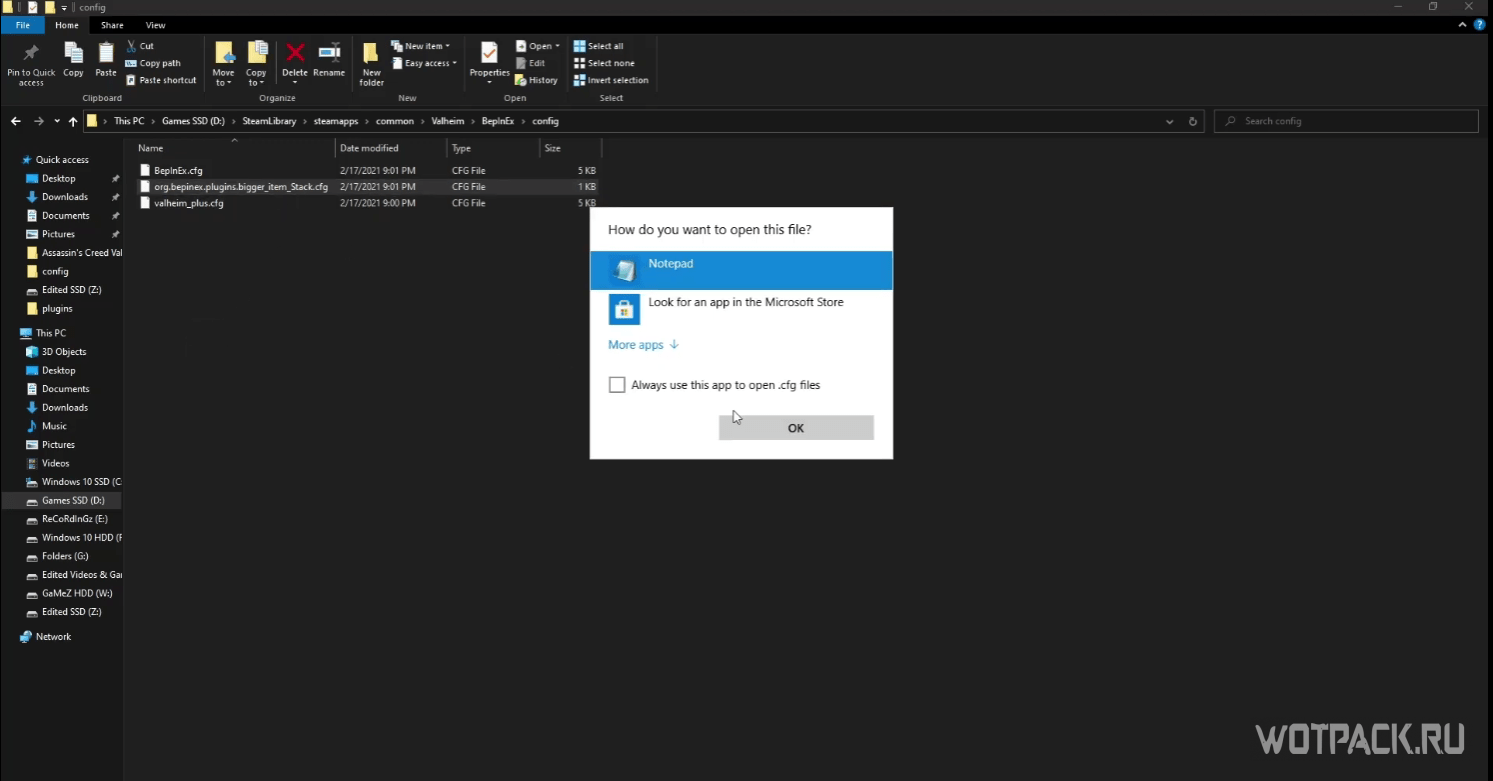The image size is (1493, 781).
Task: Click the Pin to Quick access icon
Action: [x=31, y=54]
